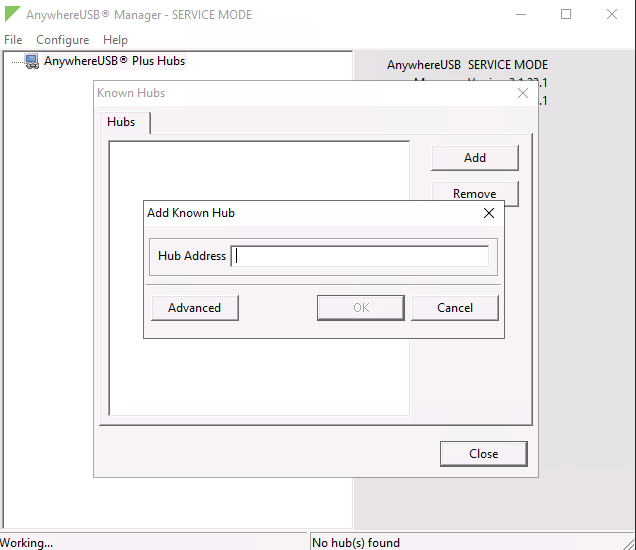Click the "No hub(s) found" status bar text
The image size is (636, 550).
tap(356, 543)
